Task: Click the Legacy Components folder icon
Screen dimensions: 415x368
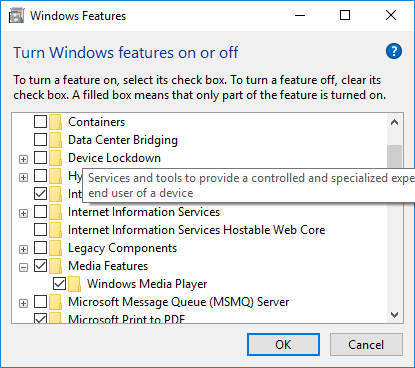Action: (x=56, y=248)
